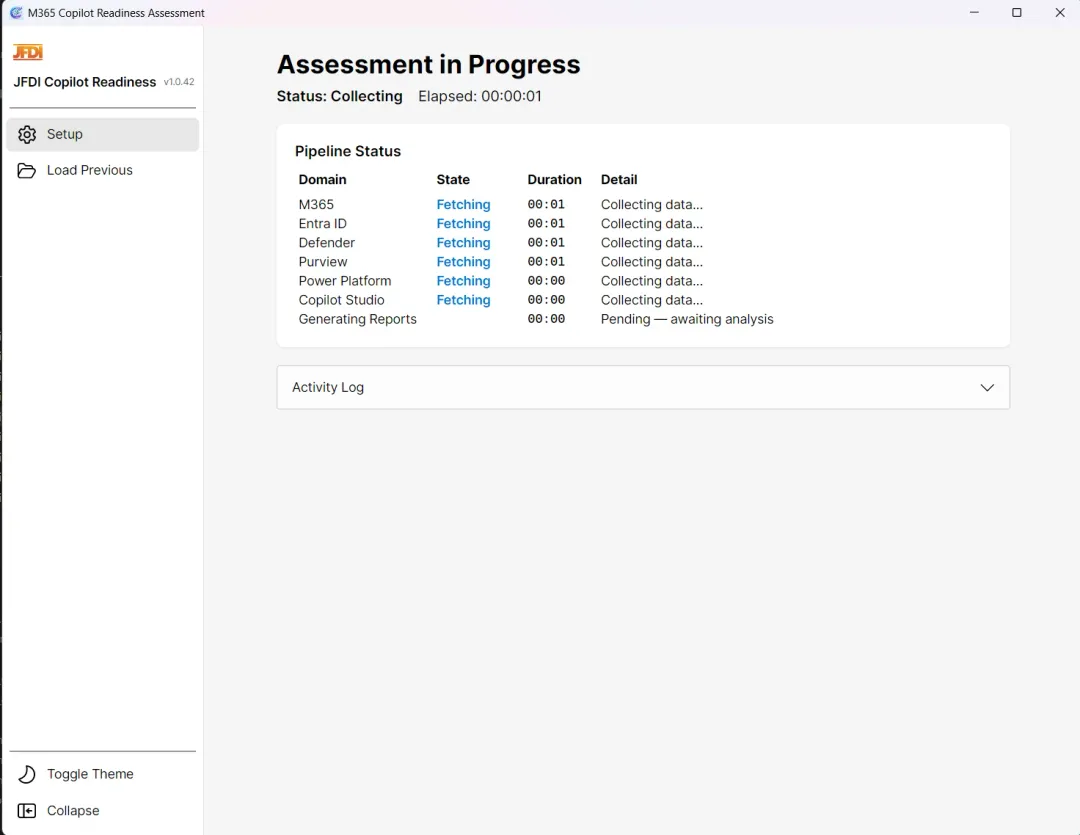Viewport: 1080px width, 835px height.
Task: Click the M365 duration value
Action: pos(546,205)
